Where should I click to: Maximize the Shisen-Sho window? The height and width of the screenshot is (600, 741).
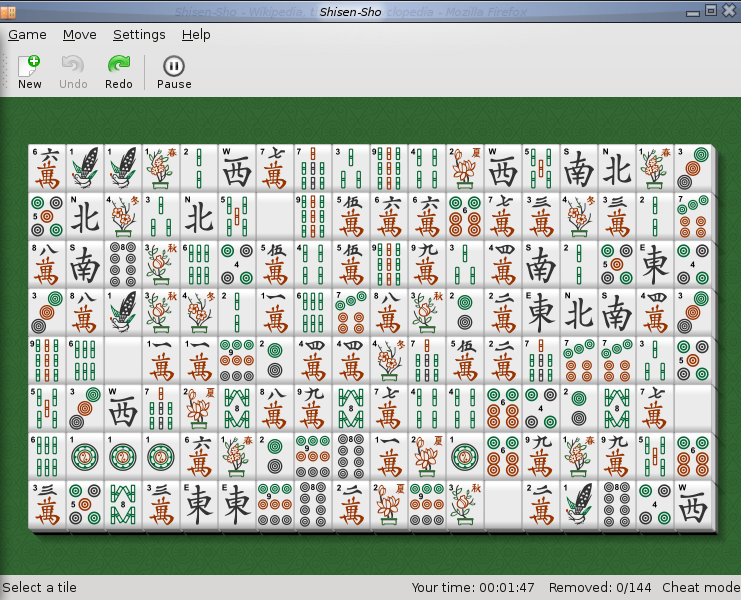711,10
